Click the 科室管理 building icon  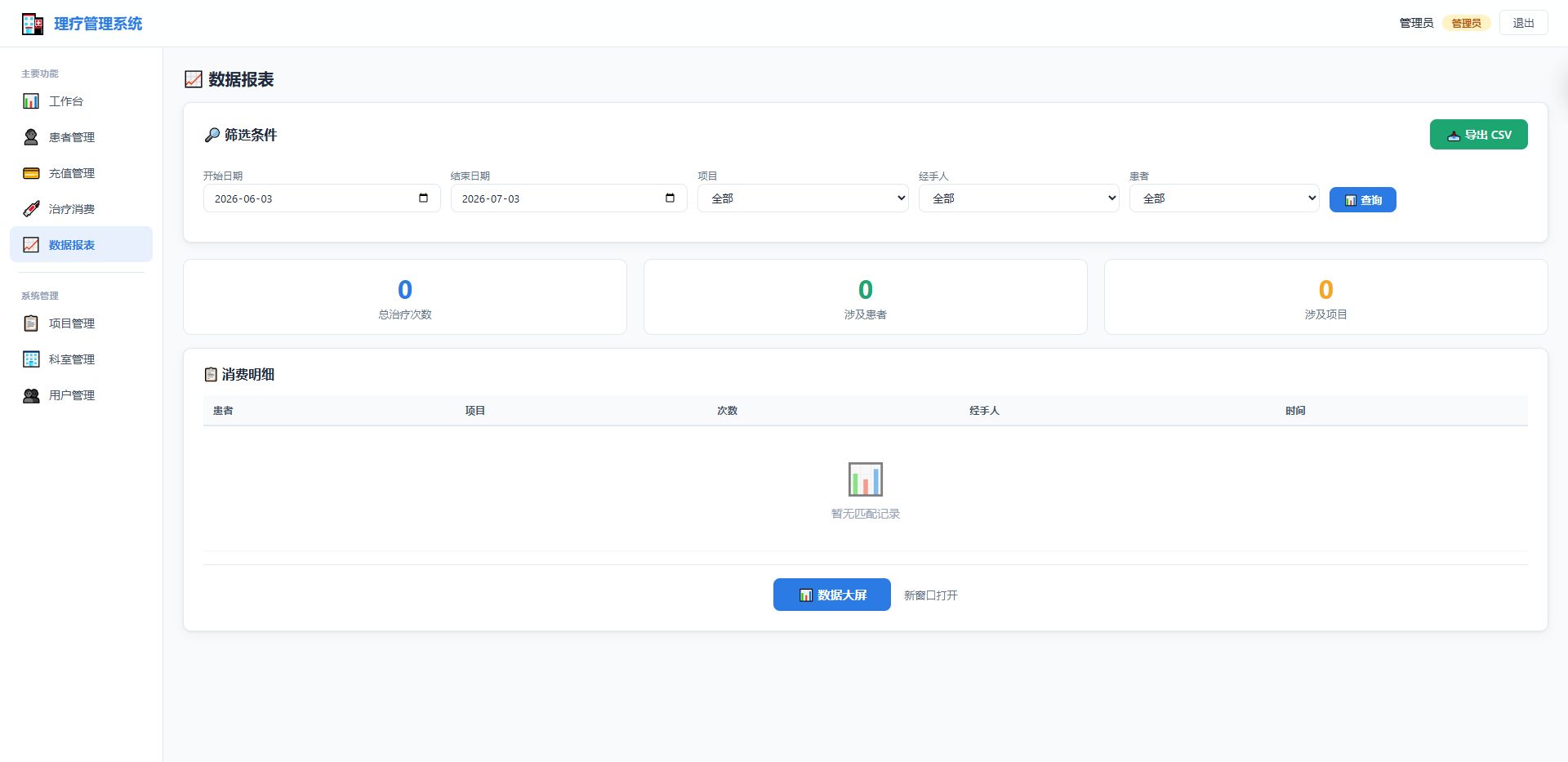31,359
